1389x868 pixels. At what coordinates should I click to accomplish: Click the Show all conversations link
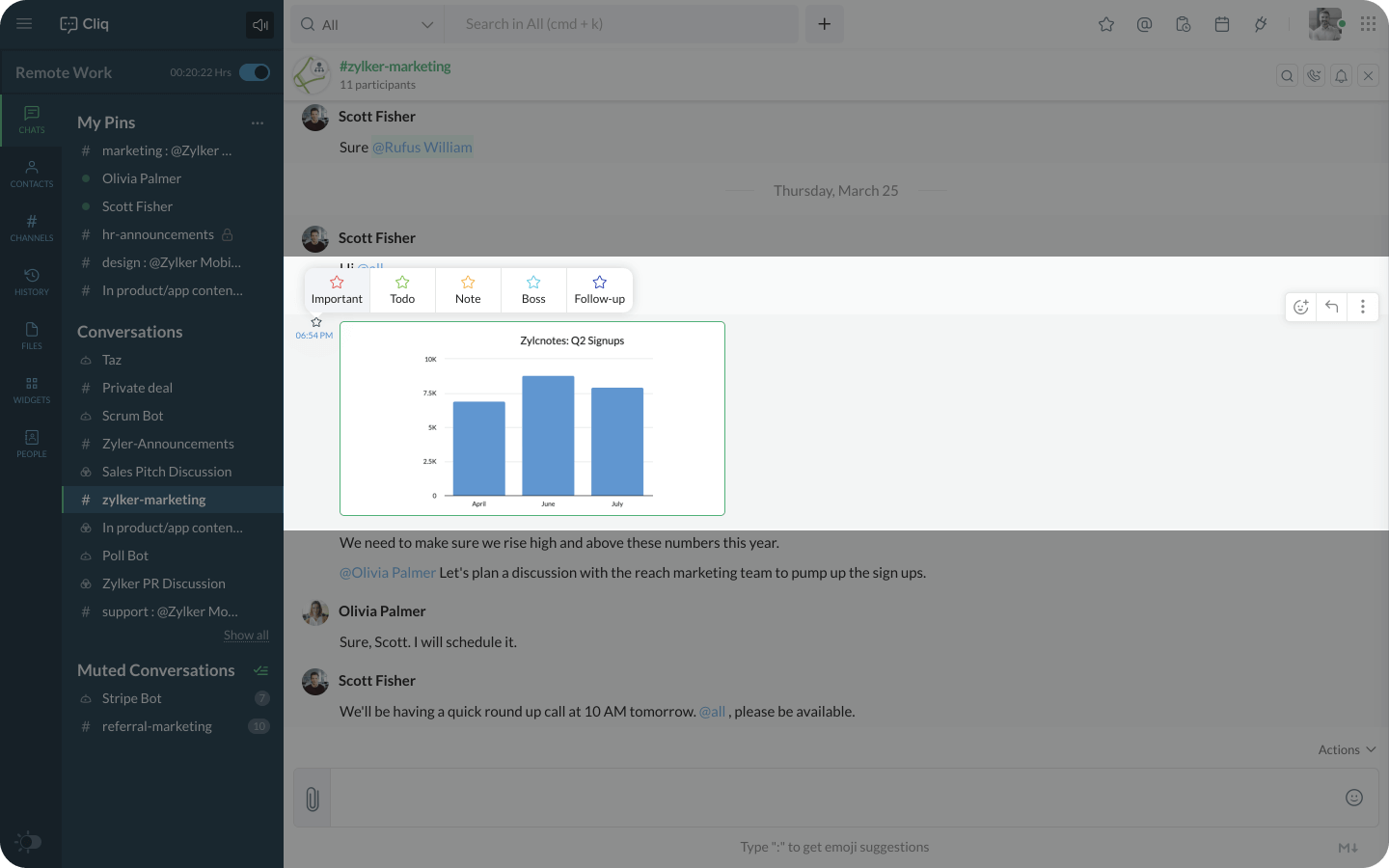click(246, 635)
